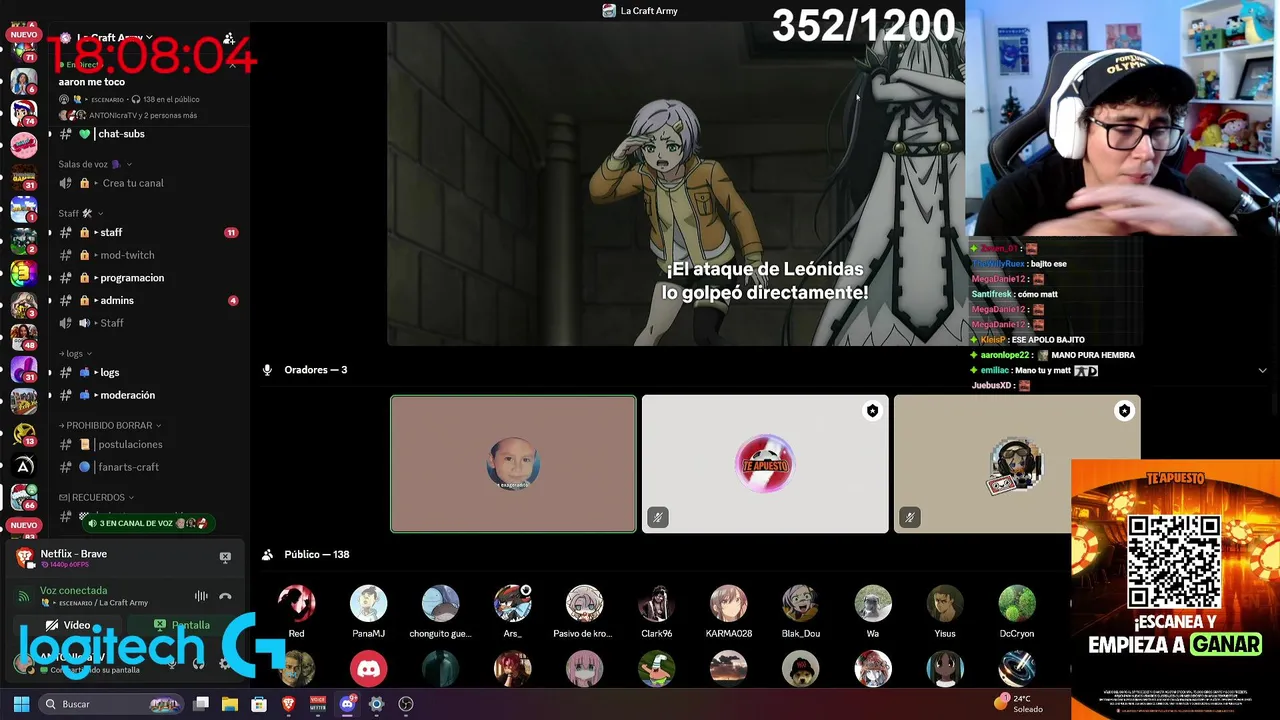Open audience member Clark96's profile

(x=657, y=612)
